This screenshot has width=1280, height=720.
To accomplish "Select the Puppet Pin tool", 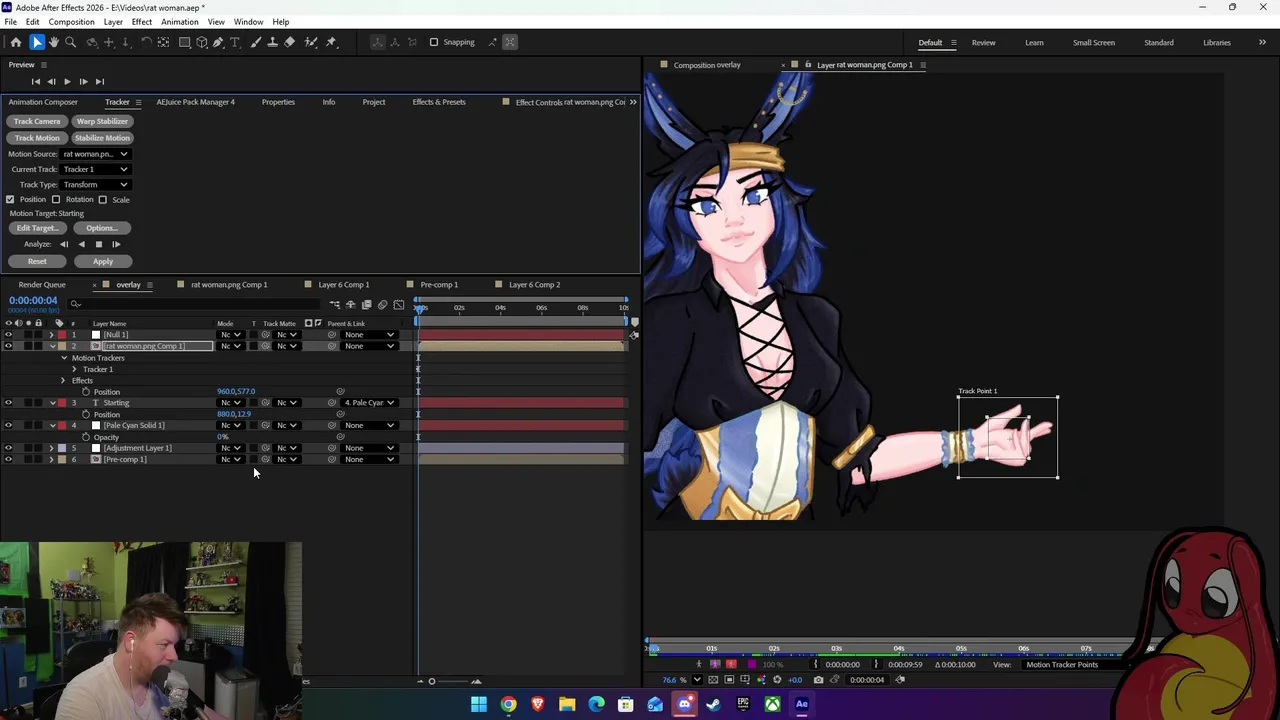I will pyautogui.click(x=332, y=42).
